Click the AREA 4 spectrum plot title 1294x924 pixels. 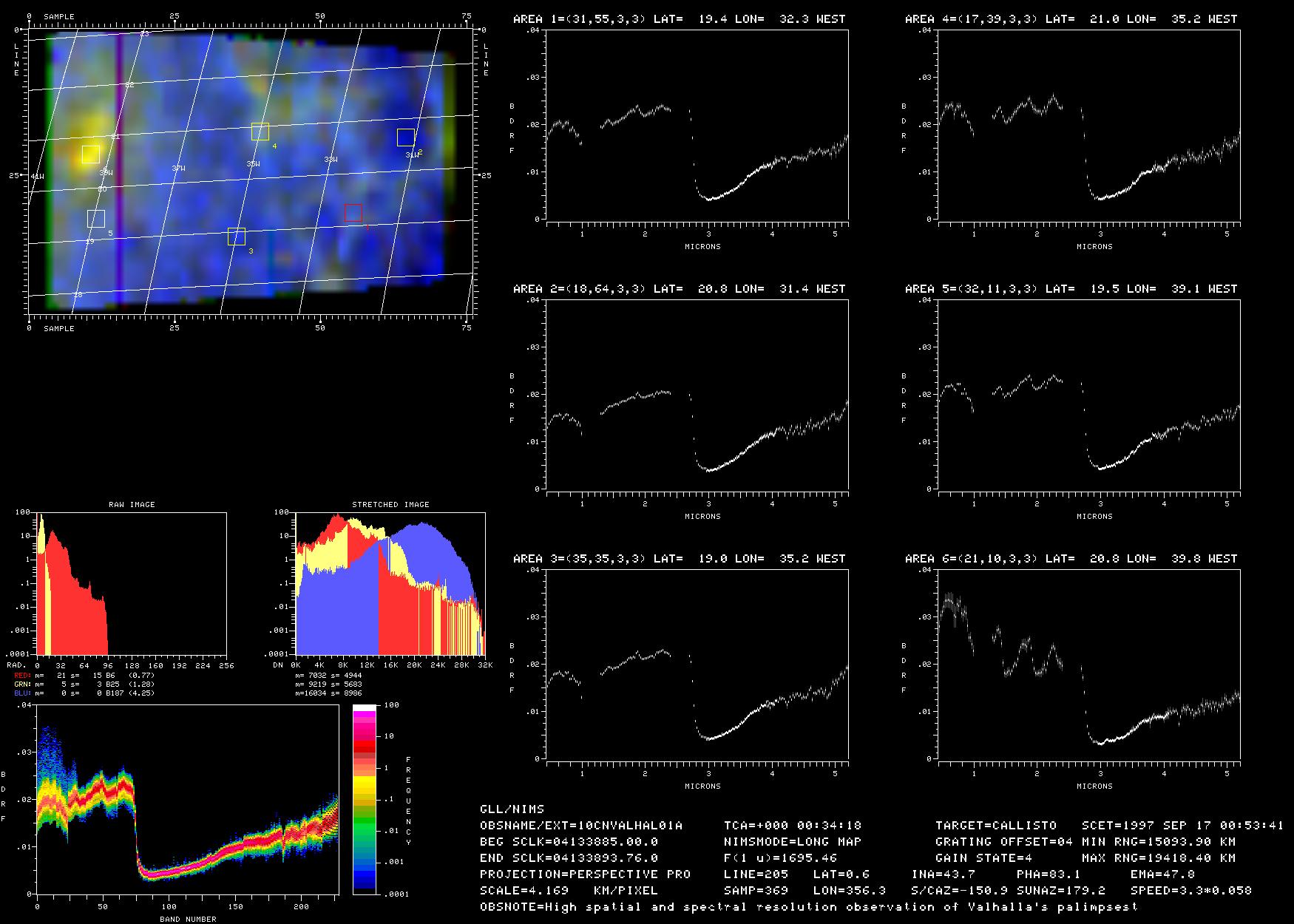[x=1071, y=18]
